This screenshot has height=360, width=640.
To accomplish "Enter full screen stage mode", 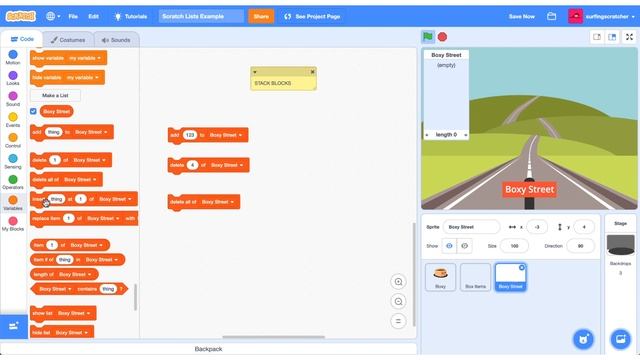I will coord(629,37).
